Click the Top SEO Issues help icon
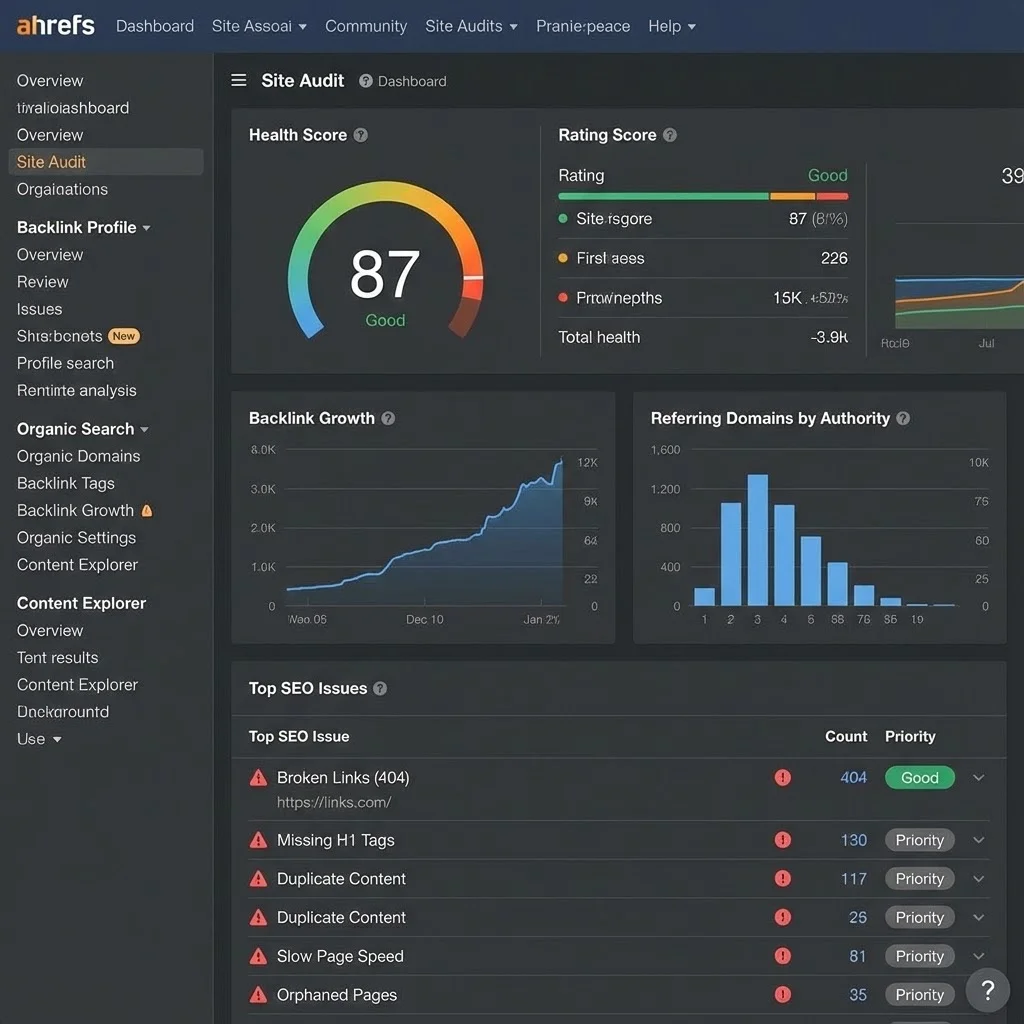Image resolution: width=1024 pixels, height=1024 pixels. pyautogui.click(x=380, y=688)
